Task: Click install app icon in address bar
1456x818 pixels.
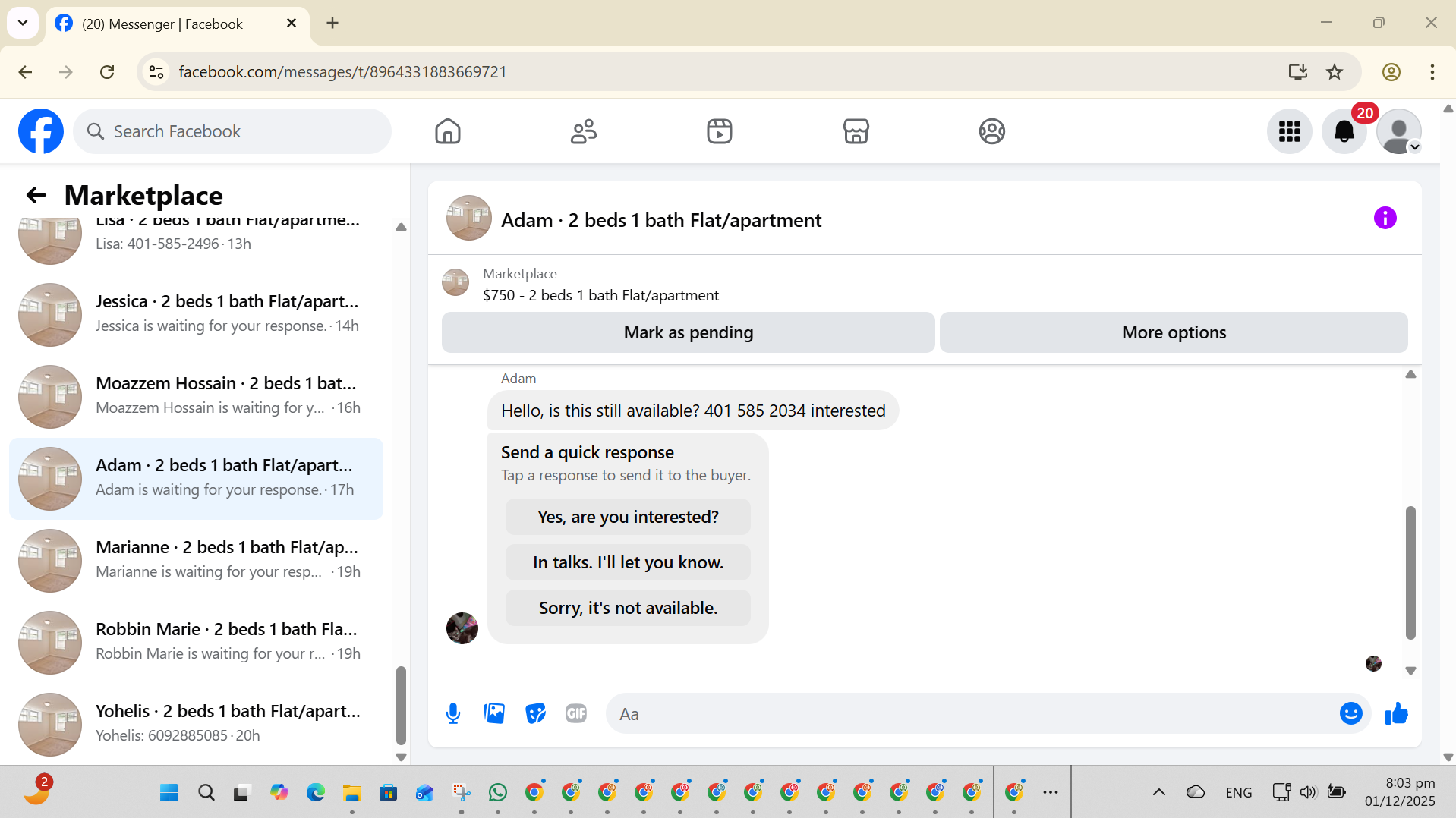Action: tap(1298, 72)
